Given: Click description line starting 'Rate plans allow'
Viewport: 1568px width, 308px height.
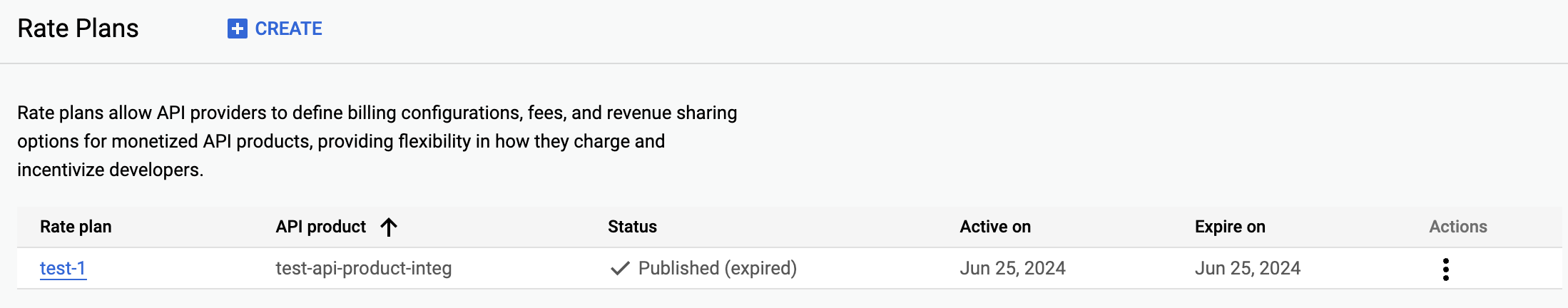Looking at the screenshot, I should 377,113.
